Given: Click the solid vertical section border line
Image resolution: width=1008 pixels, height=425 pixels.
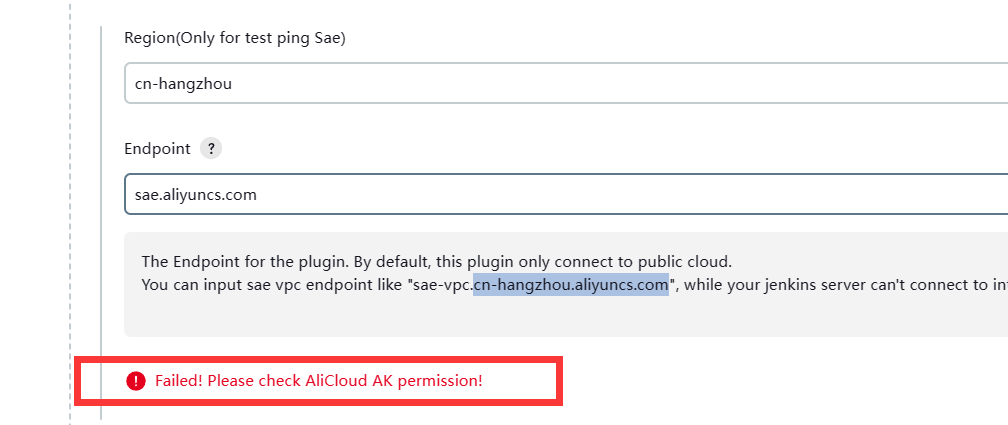Looking at the screenshot, I should point(101,222).
